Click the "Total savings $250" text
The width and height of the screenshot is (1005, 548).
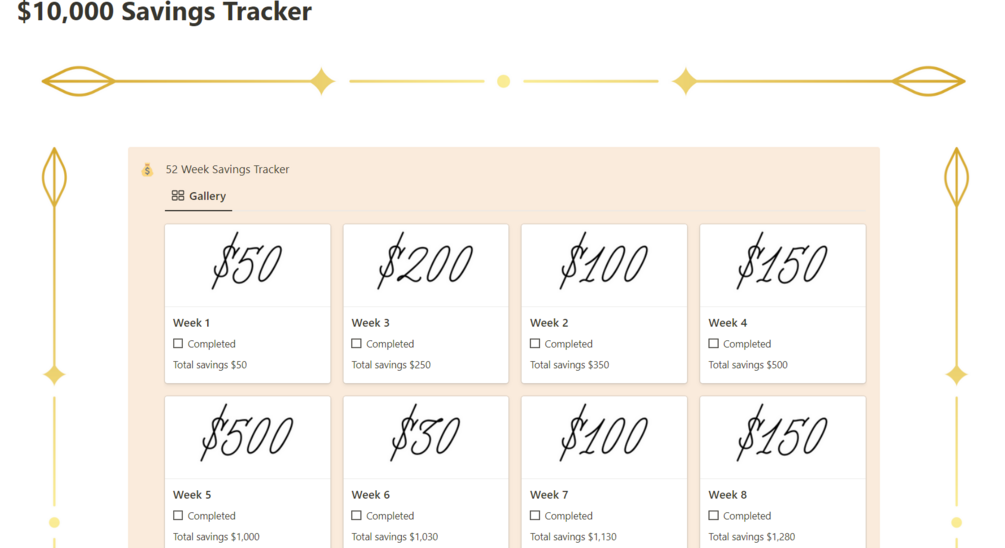pyautogui.click(x=391, y=365)
